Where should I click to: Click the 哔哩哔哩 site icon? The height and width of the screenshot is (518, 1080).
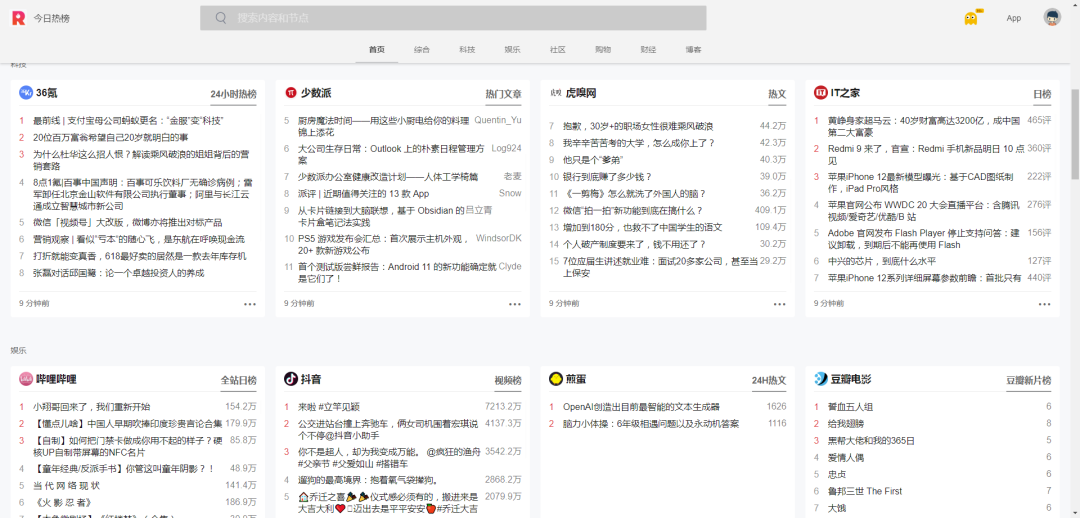point(26,379)
